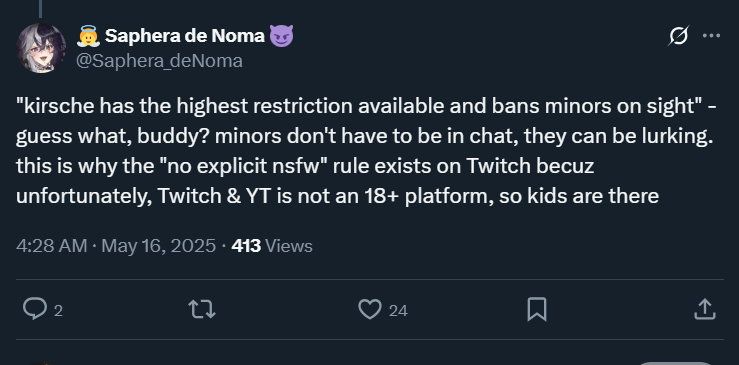
Task: Click the display name Saphera de Noma
Action: (184, 35)
